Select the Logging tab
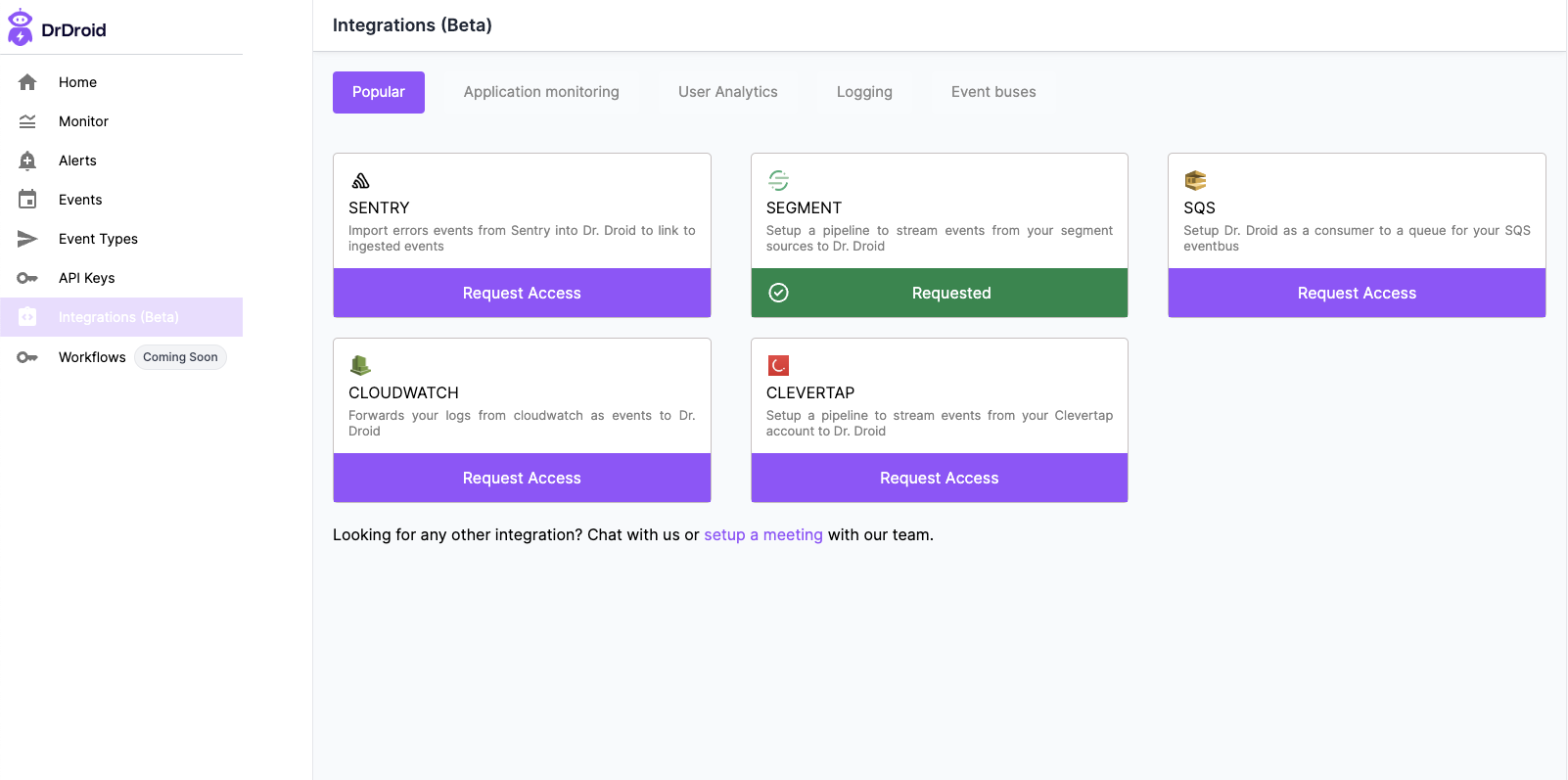Image resolution: width=1568 pixels, height=780 pixels. tap(864, 92)
